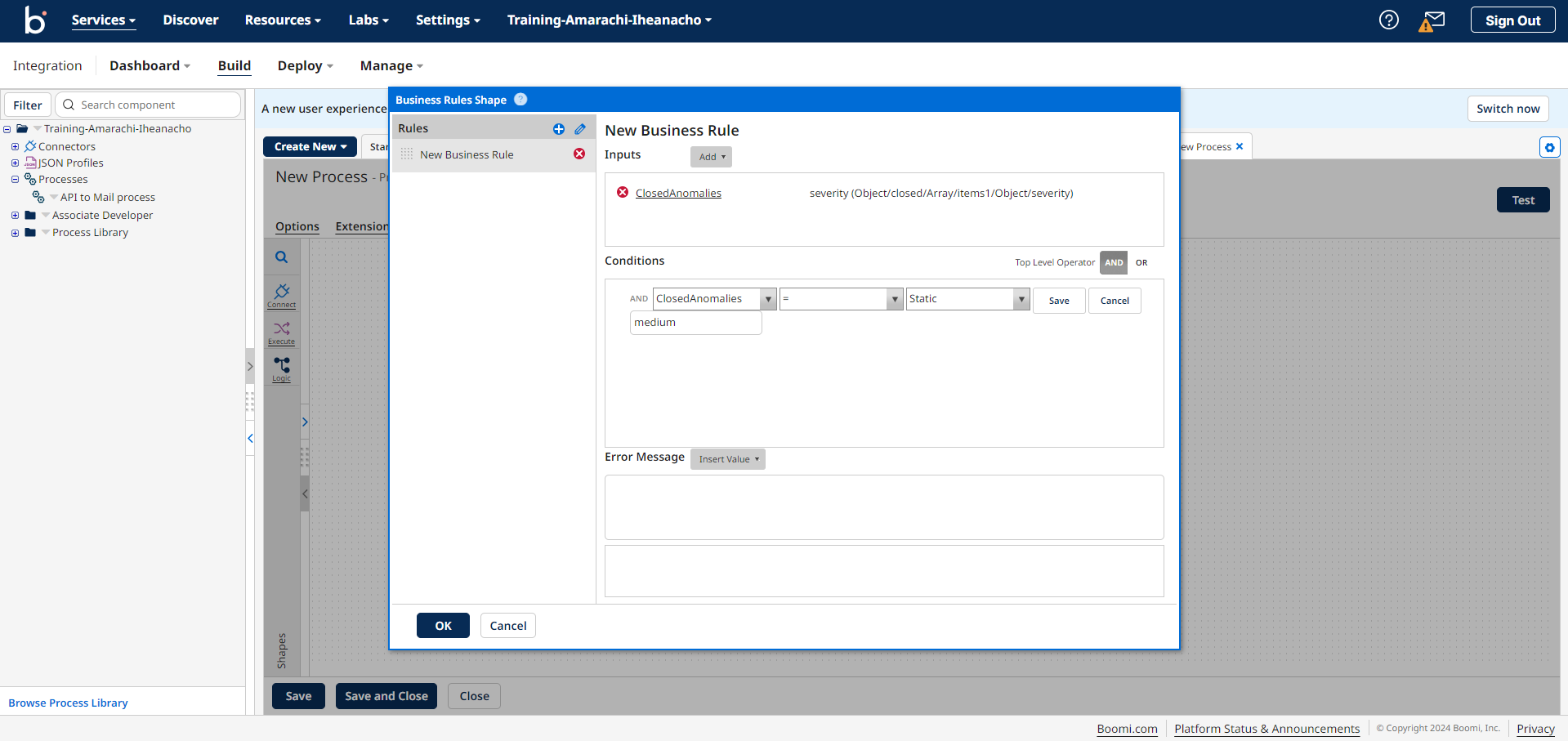Open the Resources menu
Viewport: 1568px width, 741px height.
tap(283, 20)
